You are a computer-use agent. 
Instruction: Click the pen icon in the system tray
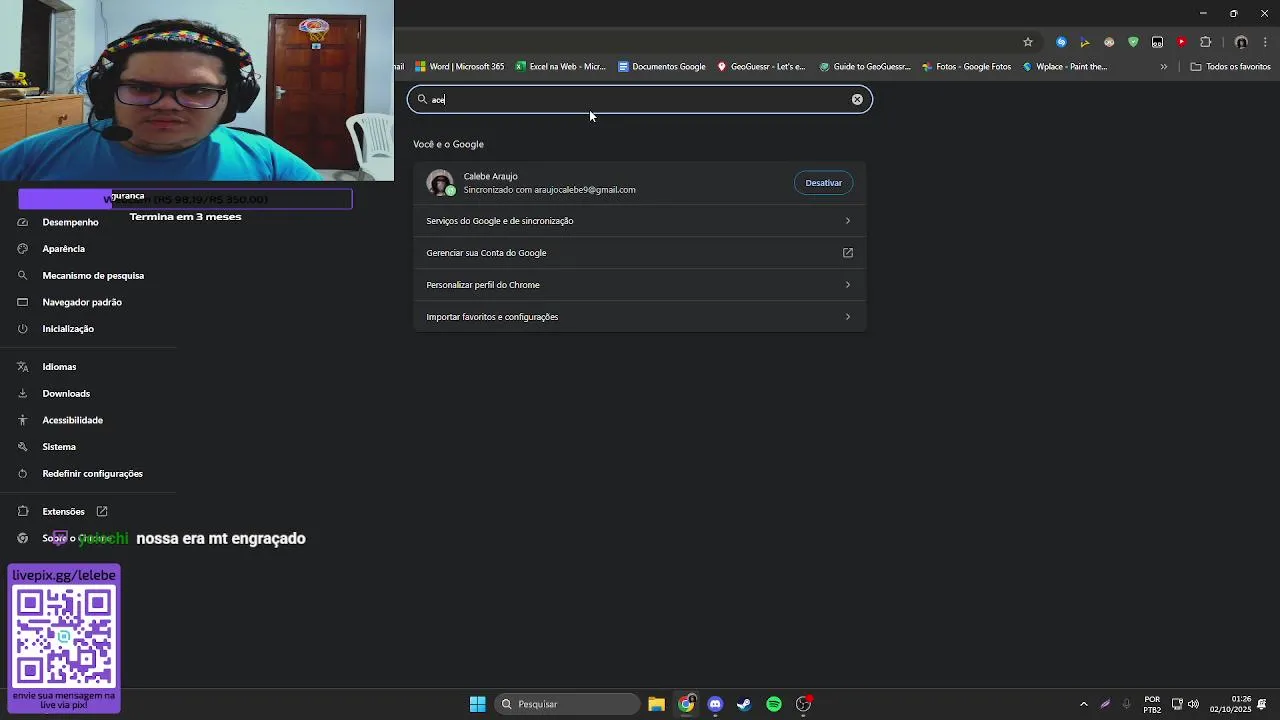(1105, 704)
